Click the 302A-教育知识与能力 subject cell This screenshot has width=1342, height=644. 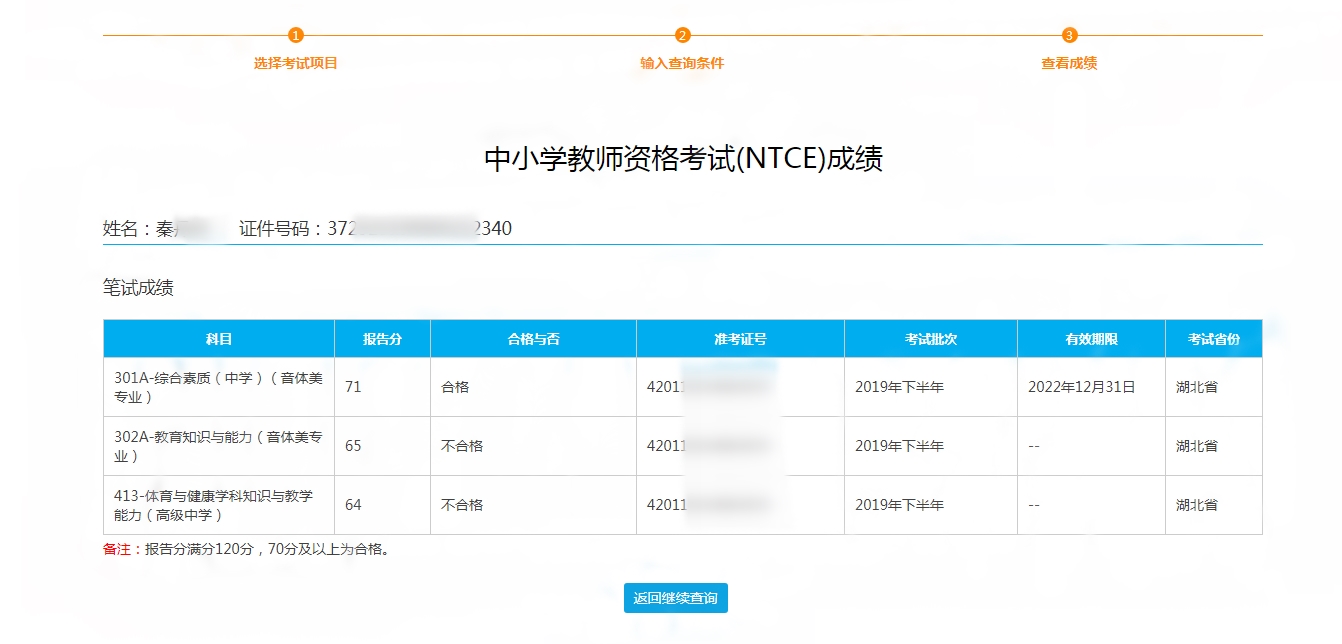[219, 446]
